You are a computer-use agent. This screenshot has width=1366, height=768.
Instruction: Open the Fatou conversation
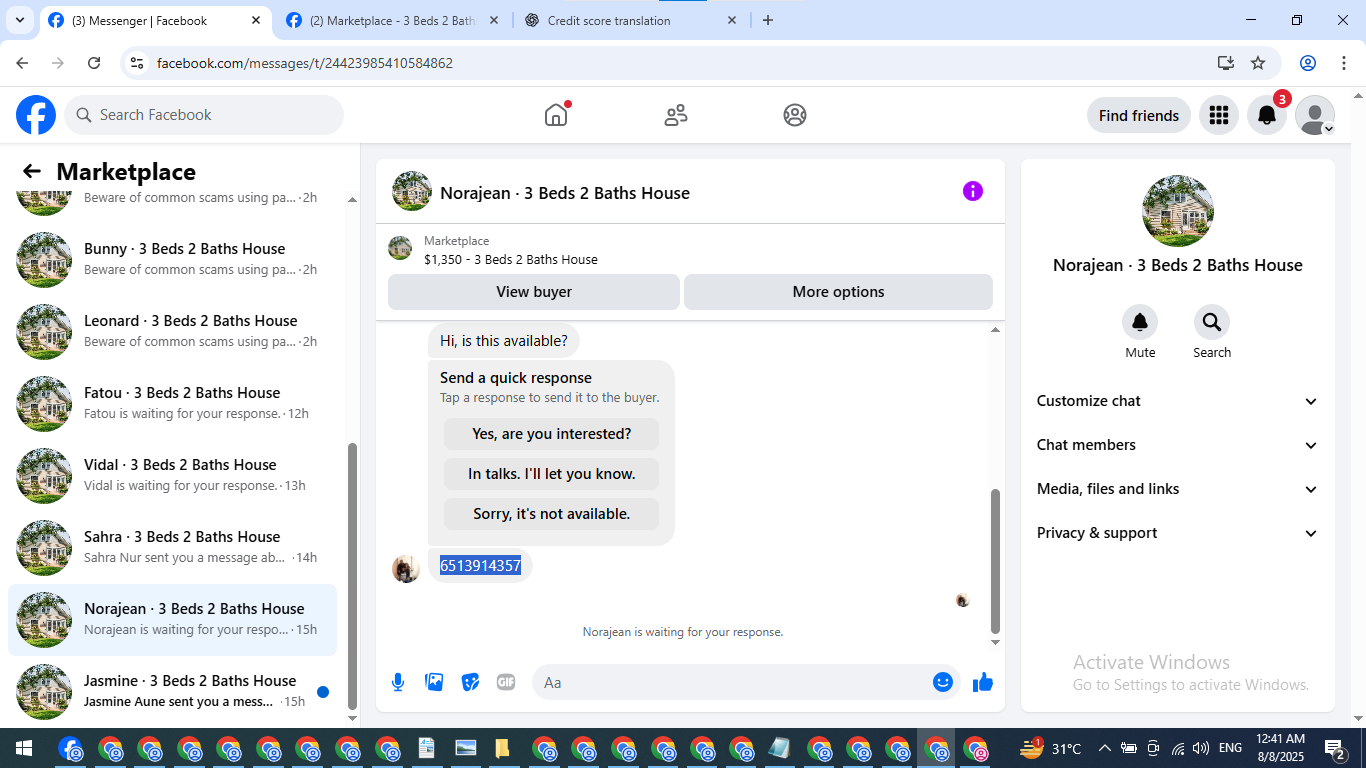(172, 403)
